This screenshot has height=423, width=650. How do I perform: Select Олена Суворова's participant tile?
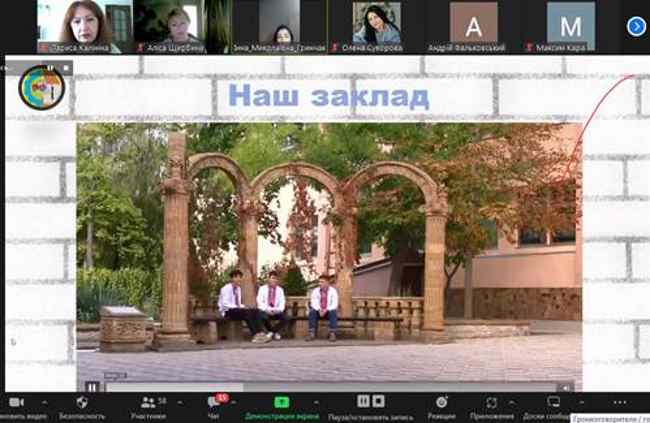376,26
